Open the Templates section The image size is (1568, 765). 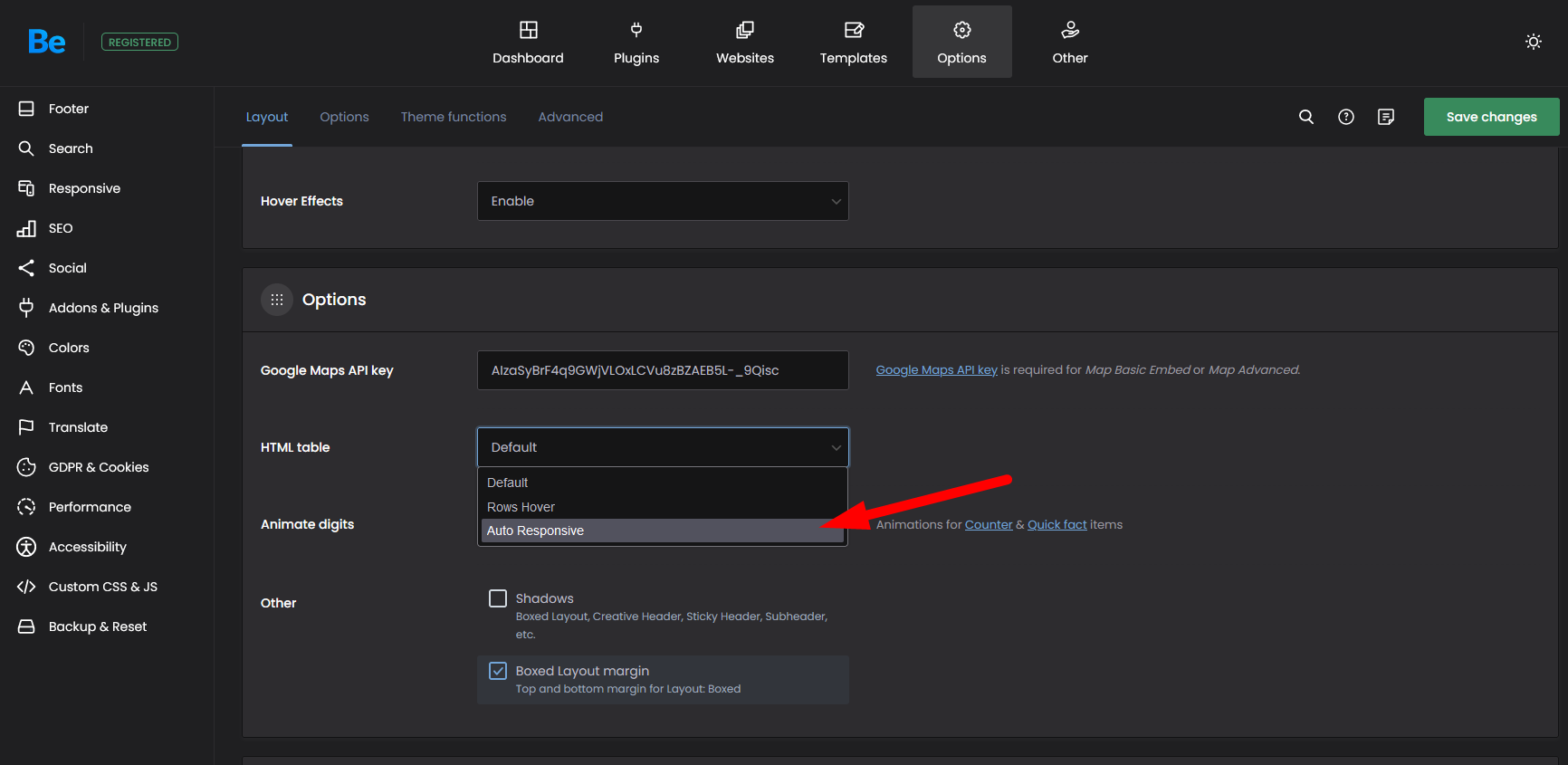tap(854, 42)
